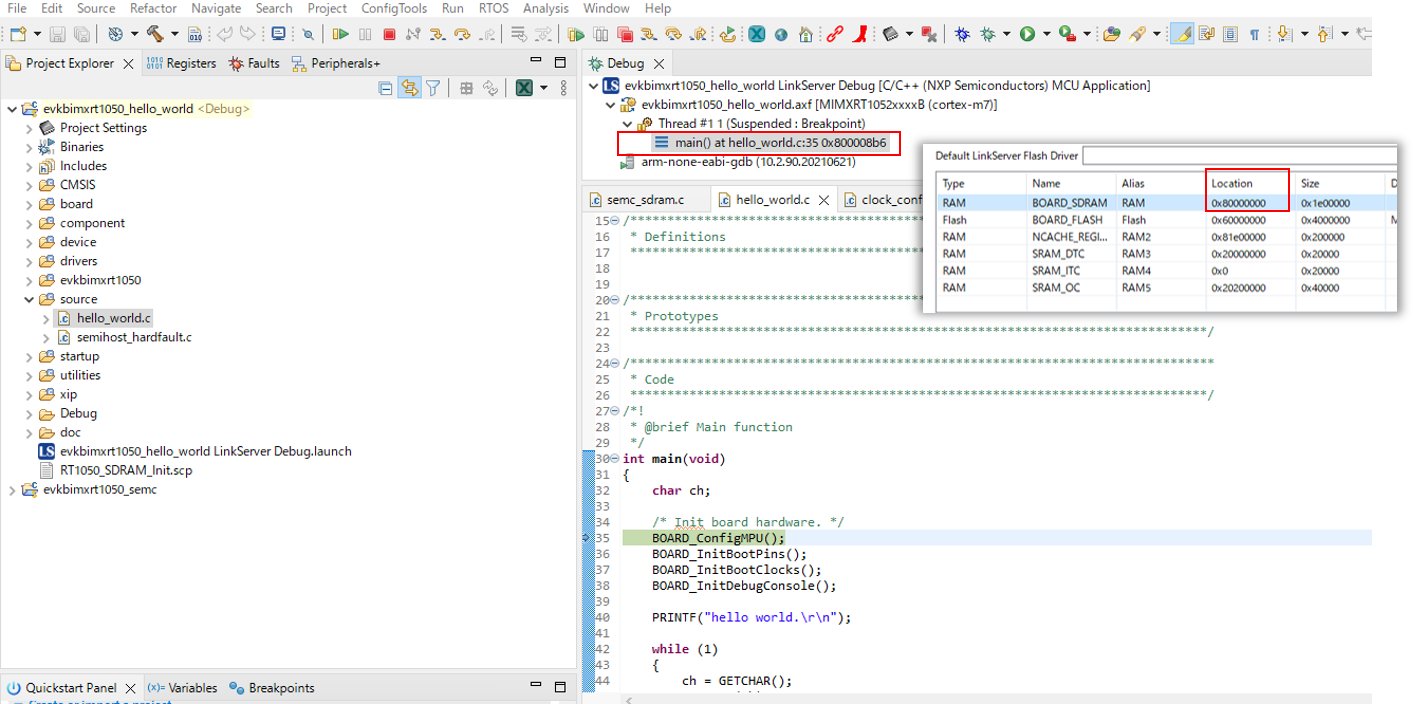Screen dimensions: 1413x704
Task: Click the chip flash programming icon
Action: [891, 34]
